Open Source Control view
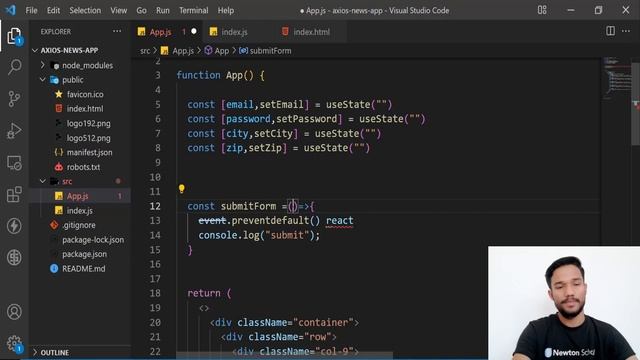 click(x=14, y=99)
